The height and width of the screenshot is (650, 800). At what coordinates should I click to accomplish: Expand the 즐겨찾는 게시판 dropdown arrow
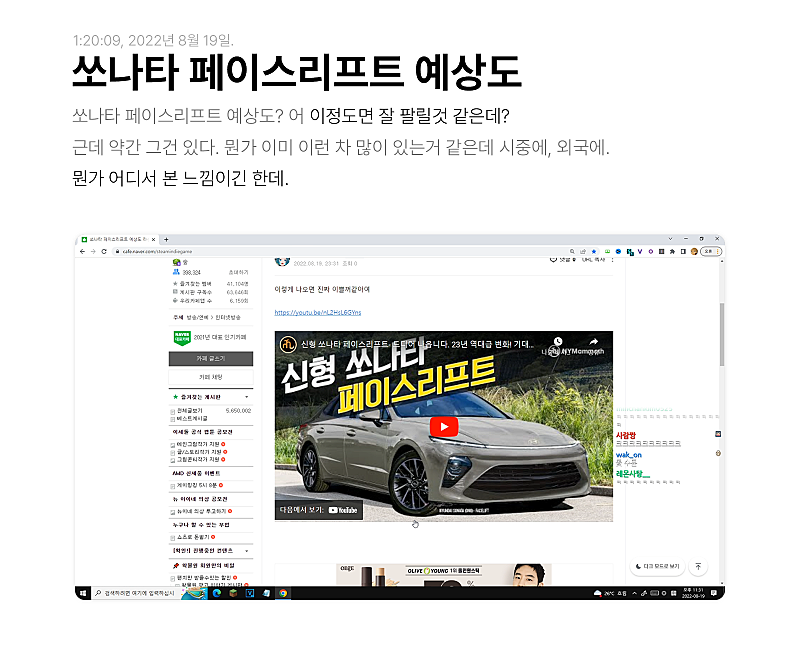(247, 397)
